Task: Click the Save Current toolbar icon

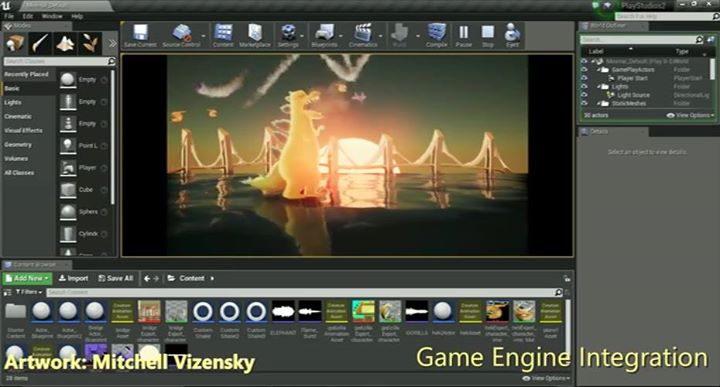Action: 140,35
